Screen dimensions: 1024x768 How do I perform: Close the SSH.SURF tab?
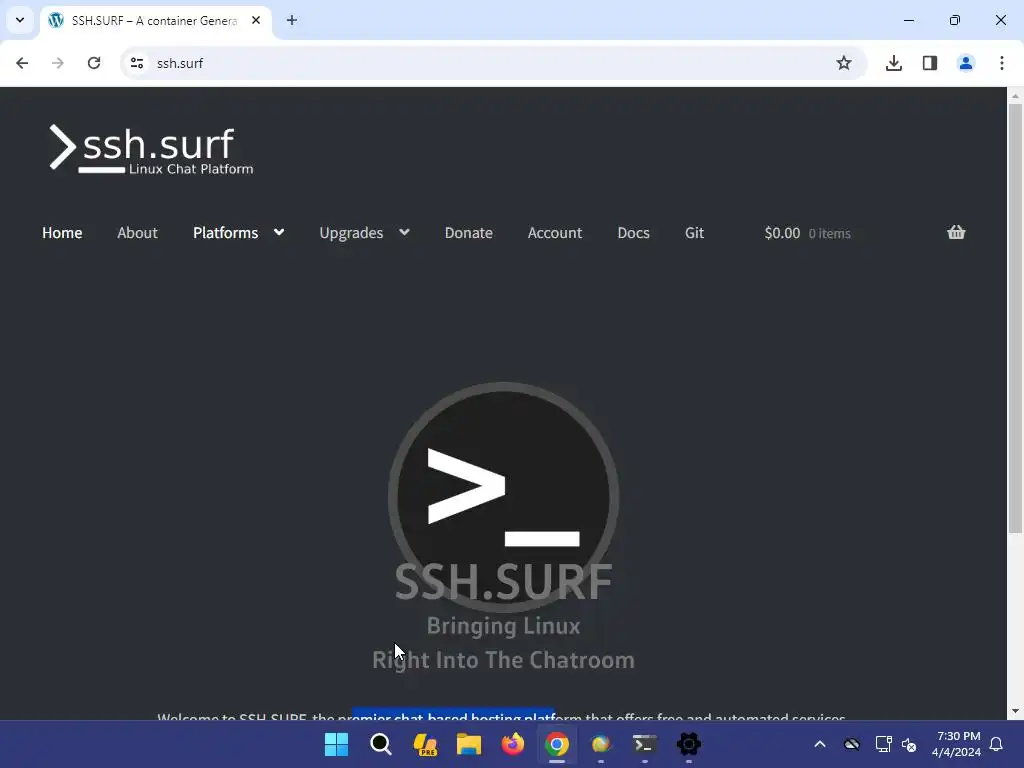click(x=256, y=20)
